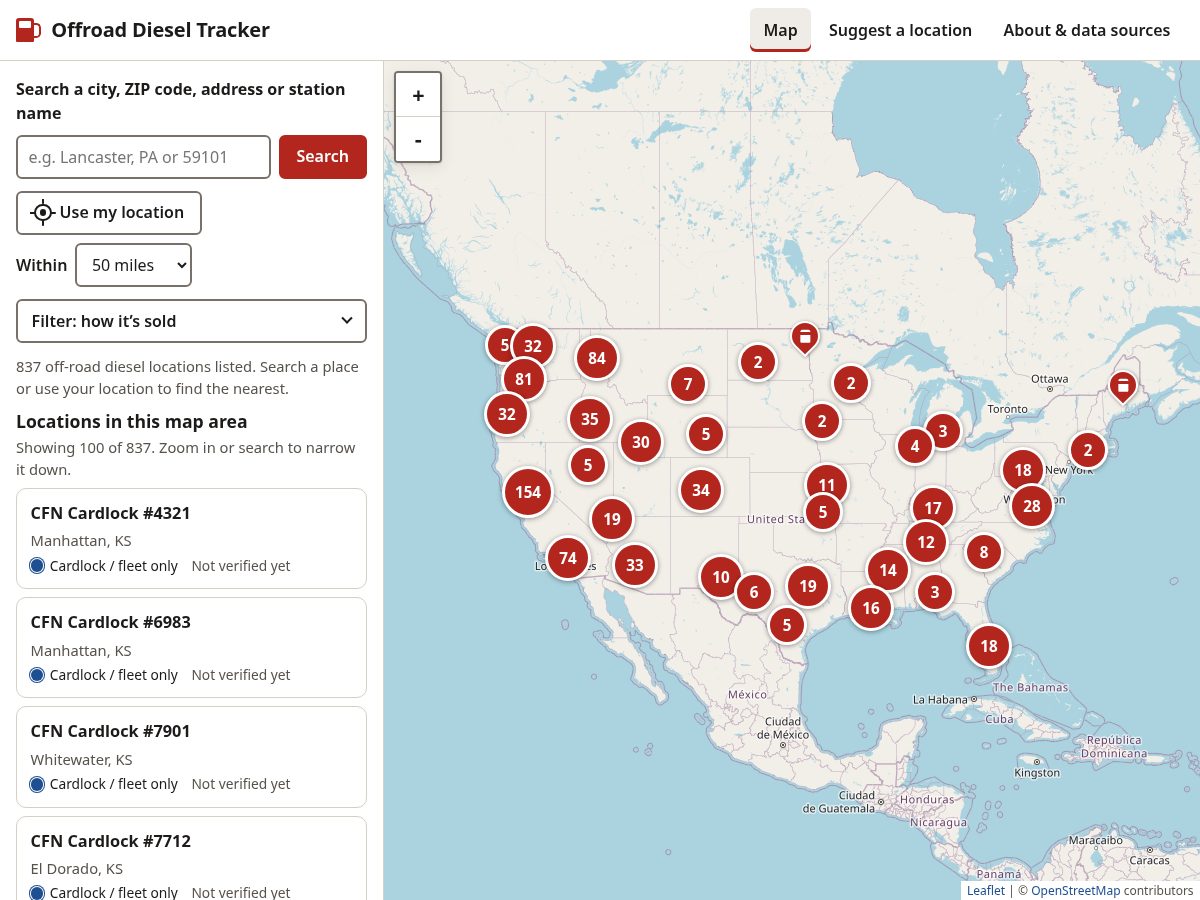Click the blue cardlock dot on CFN #7901
Screen dimensions: 1200x900
pyautogui.click(x=38, y=784)
